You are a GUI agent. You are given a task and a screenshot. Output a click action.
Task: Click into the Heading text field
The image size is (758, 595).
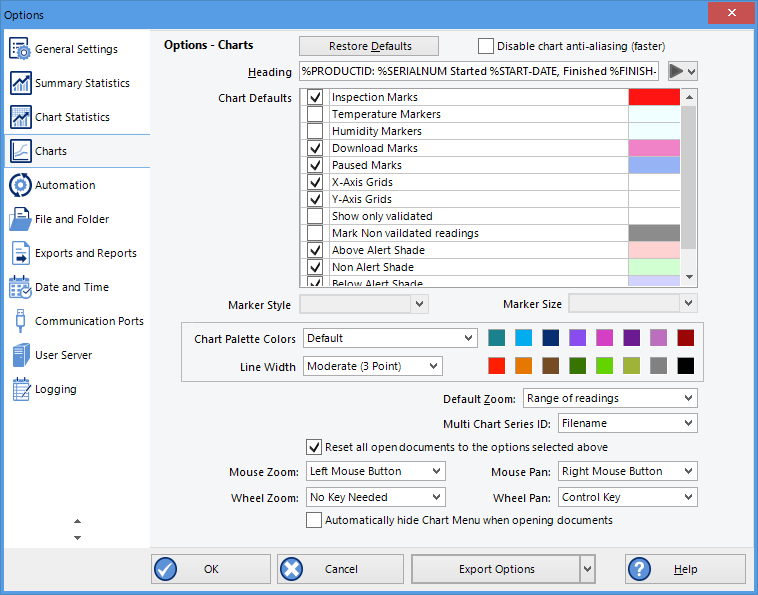(x=479, y=72)
